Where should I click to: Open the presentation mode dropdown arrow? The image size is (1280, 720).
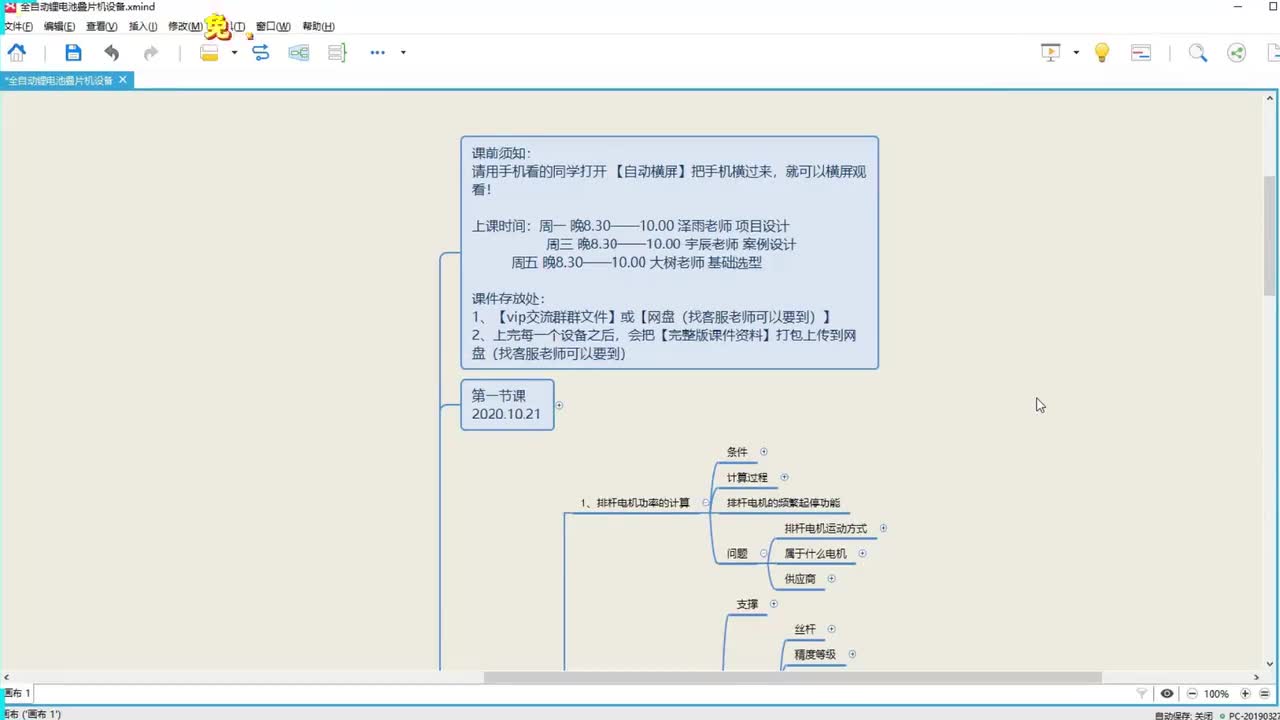[1076, 53]
